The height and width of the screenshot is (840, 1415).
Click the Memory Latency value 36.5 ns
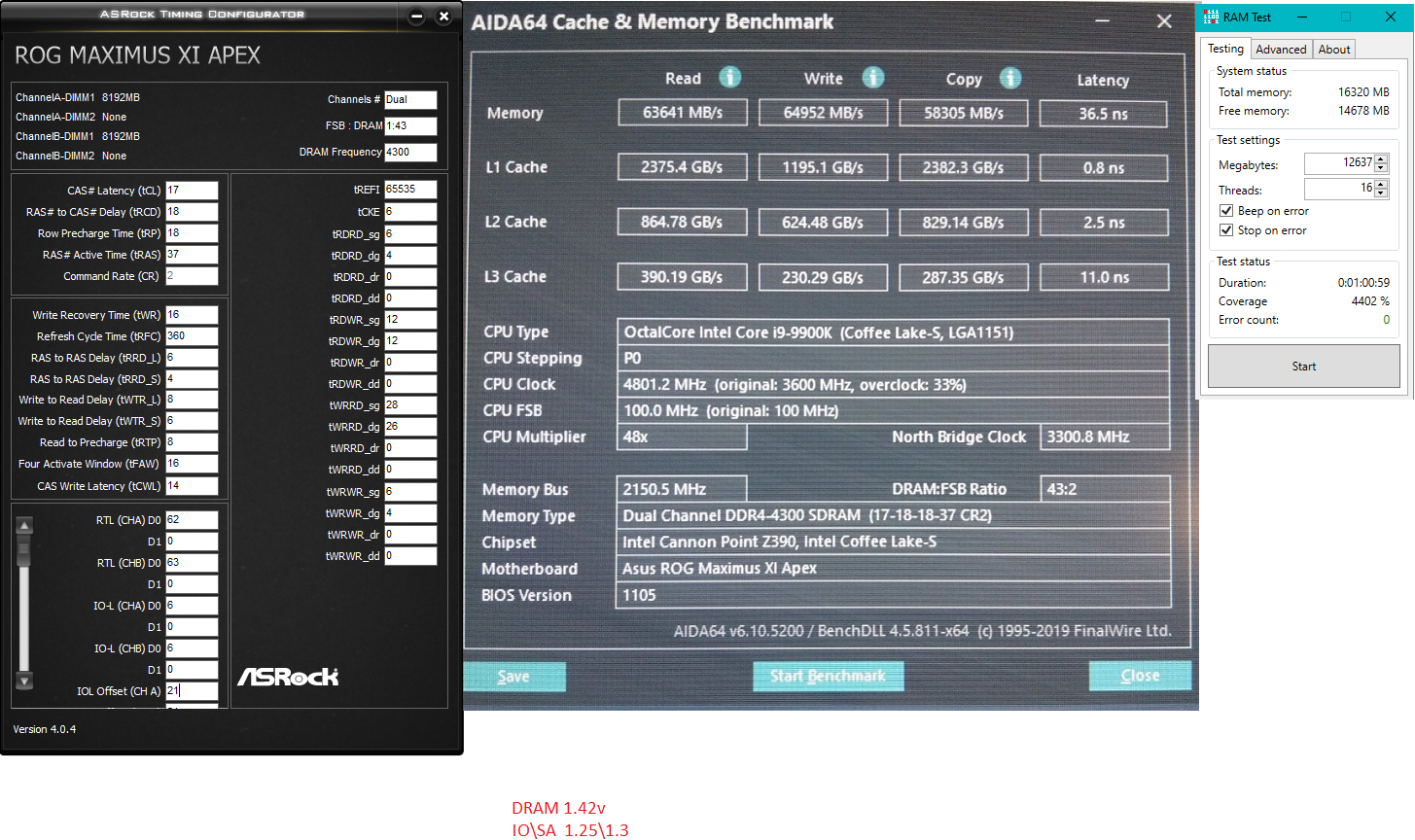coord(1104,114)
